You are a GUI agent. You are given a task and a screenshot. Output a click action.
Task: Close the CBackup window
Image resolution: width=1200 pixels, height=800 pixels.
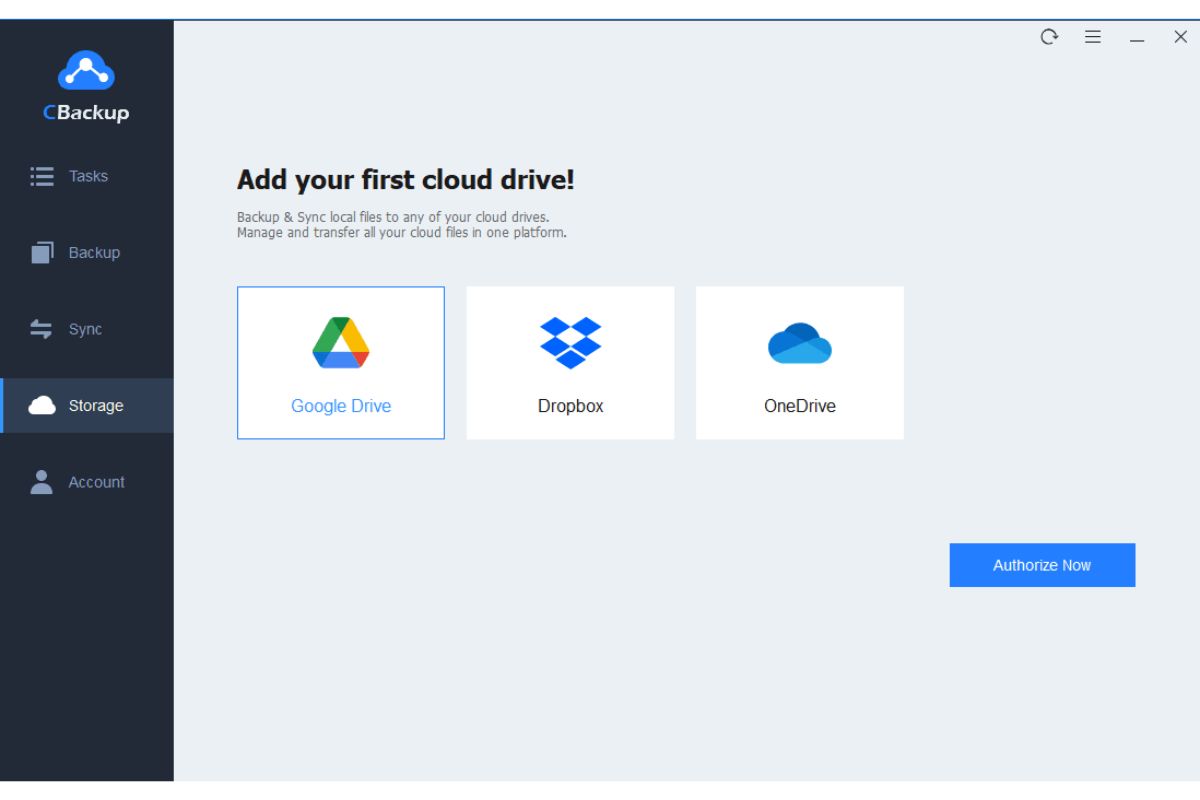pyautogui.click(x=1180, y=37)
